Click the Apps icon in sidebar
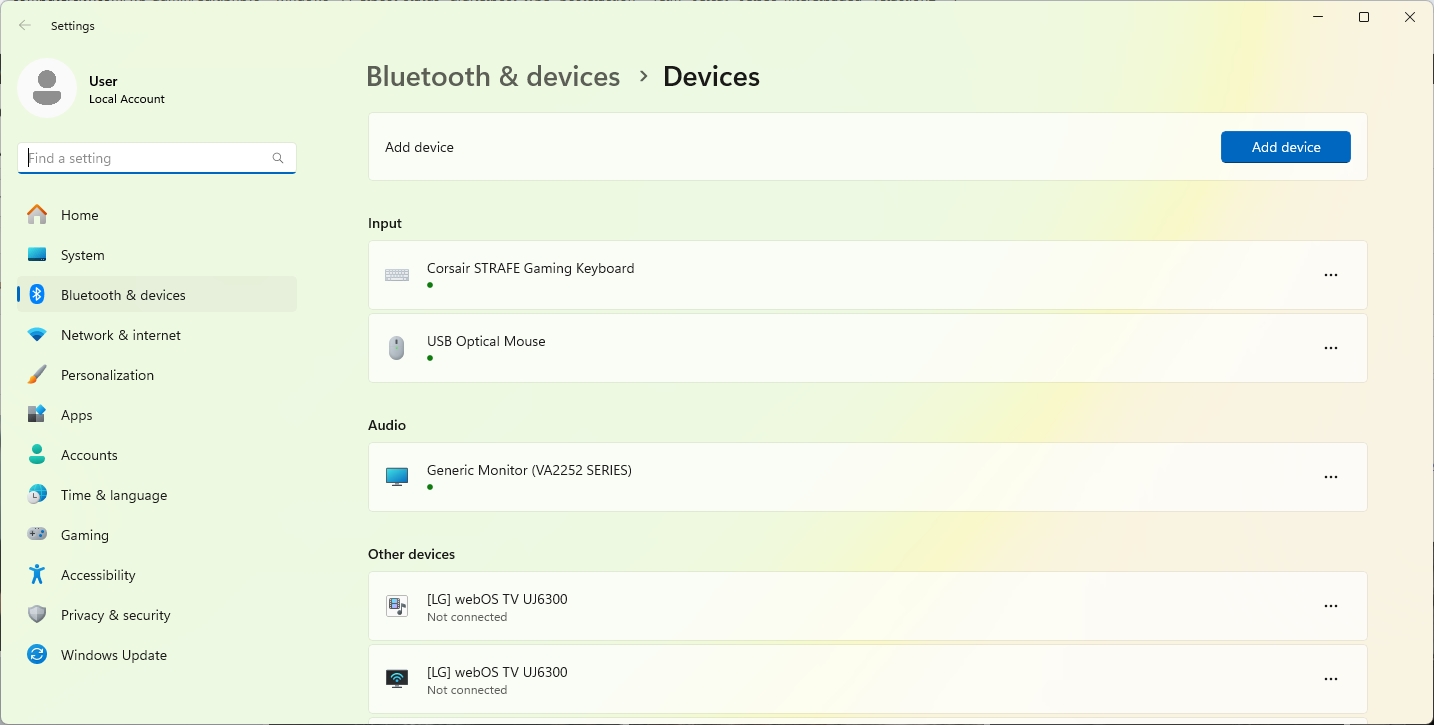Image resolution: width=1434 pixels, height=725 pixels. [37, 415]
